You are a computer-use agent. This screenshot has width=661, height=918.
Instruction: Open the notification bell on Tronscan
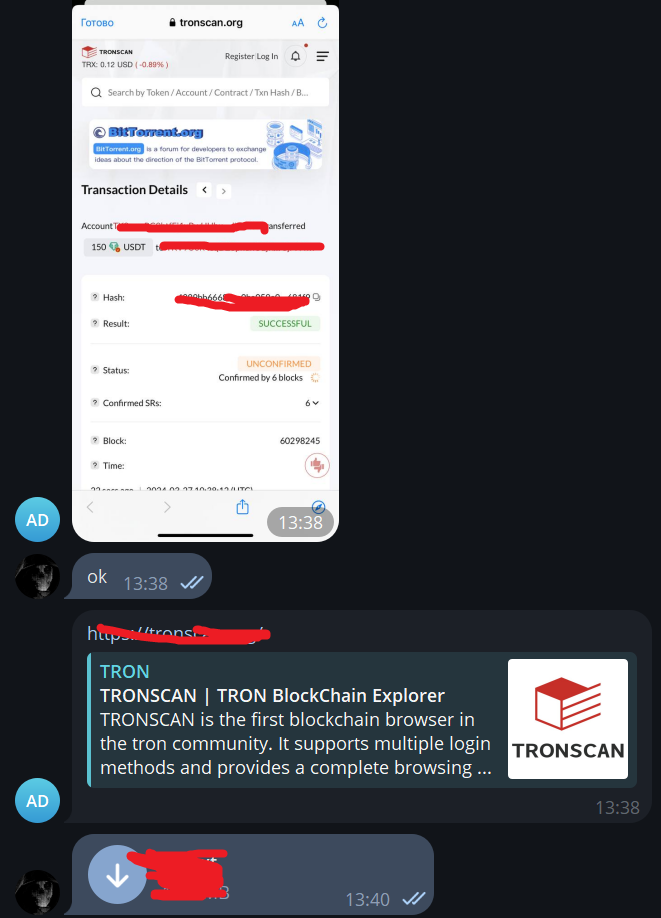coord(296,56)
